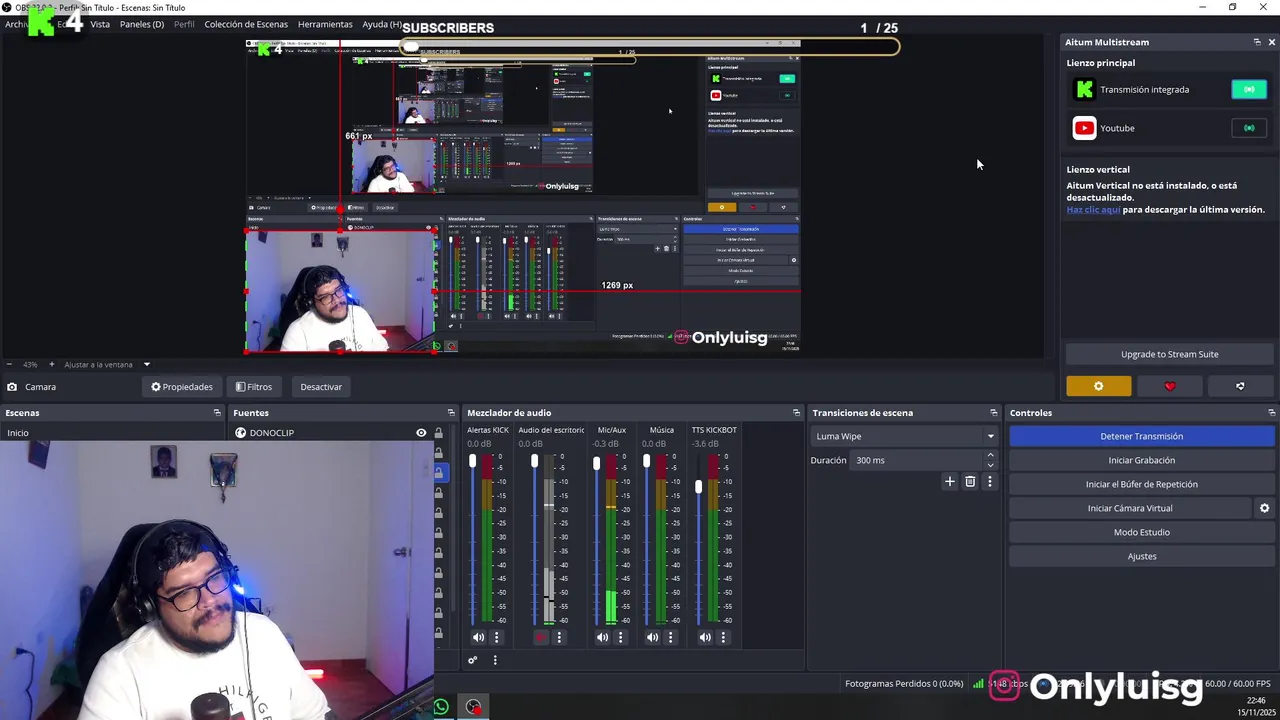1280x720 pixels.
Task: Start the replay buffer (Búfer de Repetición)
Action: pyautogui.click(x=1141, y=484)
